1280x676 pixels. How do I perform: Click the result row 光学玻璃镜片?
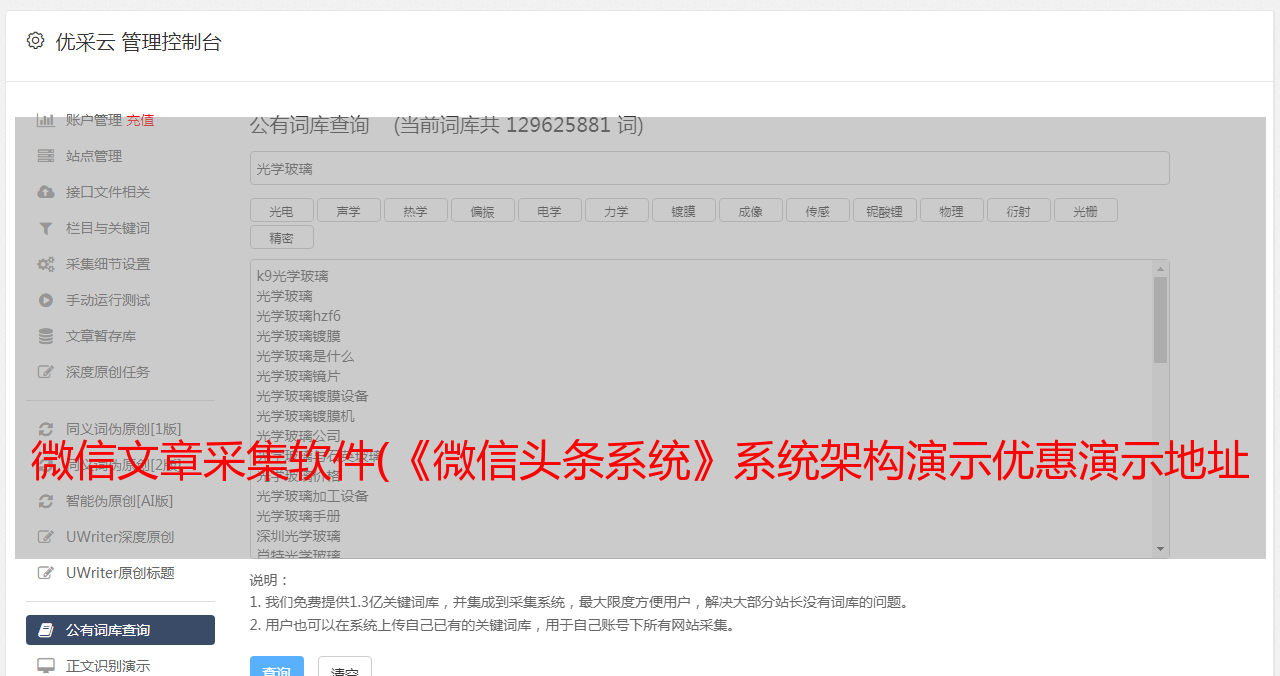click(298, 376)
